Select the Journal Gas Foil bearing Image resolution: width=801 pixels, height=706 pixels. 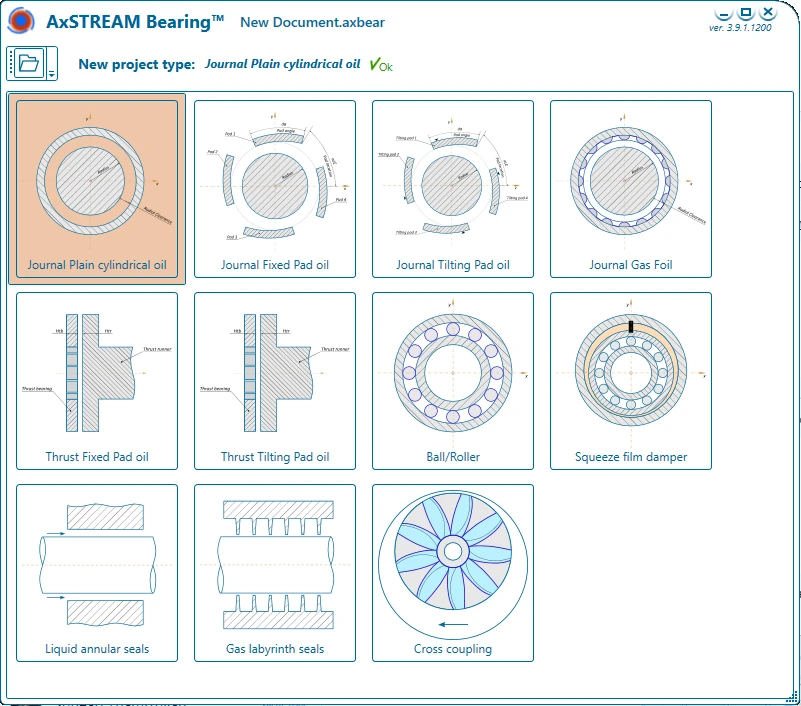(x=631, y=189)
